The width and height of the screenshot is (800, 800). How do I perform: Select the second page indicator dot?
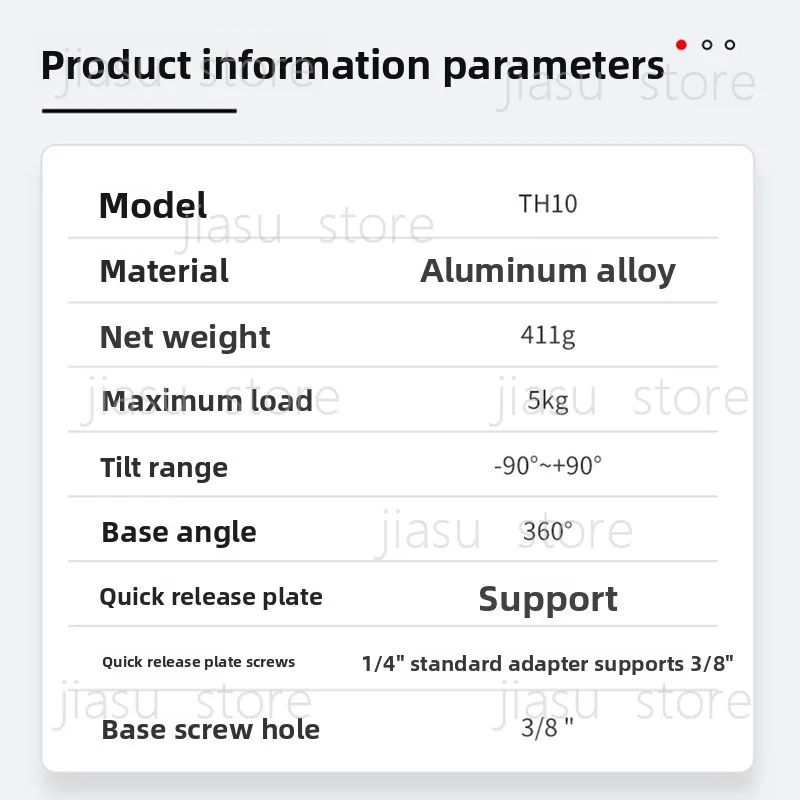tap(707, 45)
